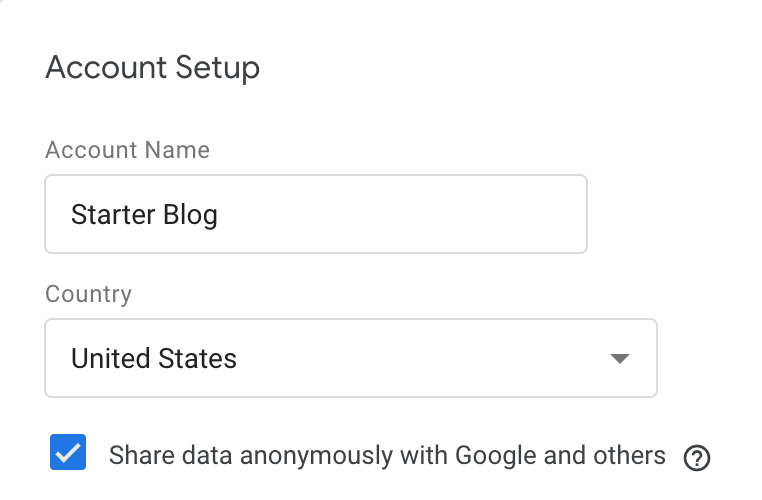Click the help question mark icon
762x500 pixels.
(697, 458)
